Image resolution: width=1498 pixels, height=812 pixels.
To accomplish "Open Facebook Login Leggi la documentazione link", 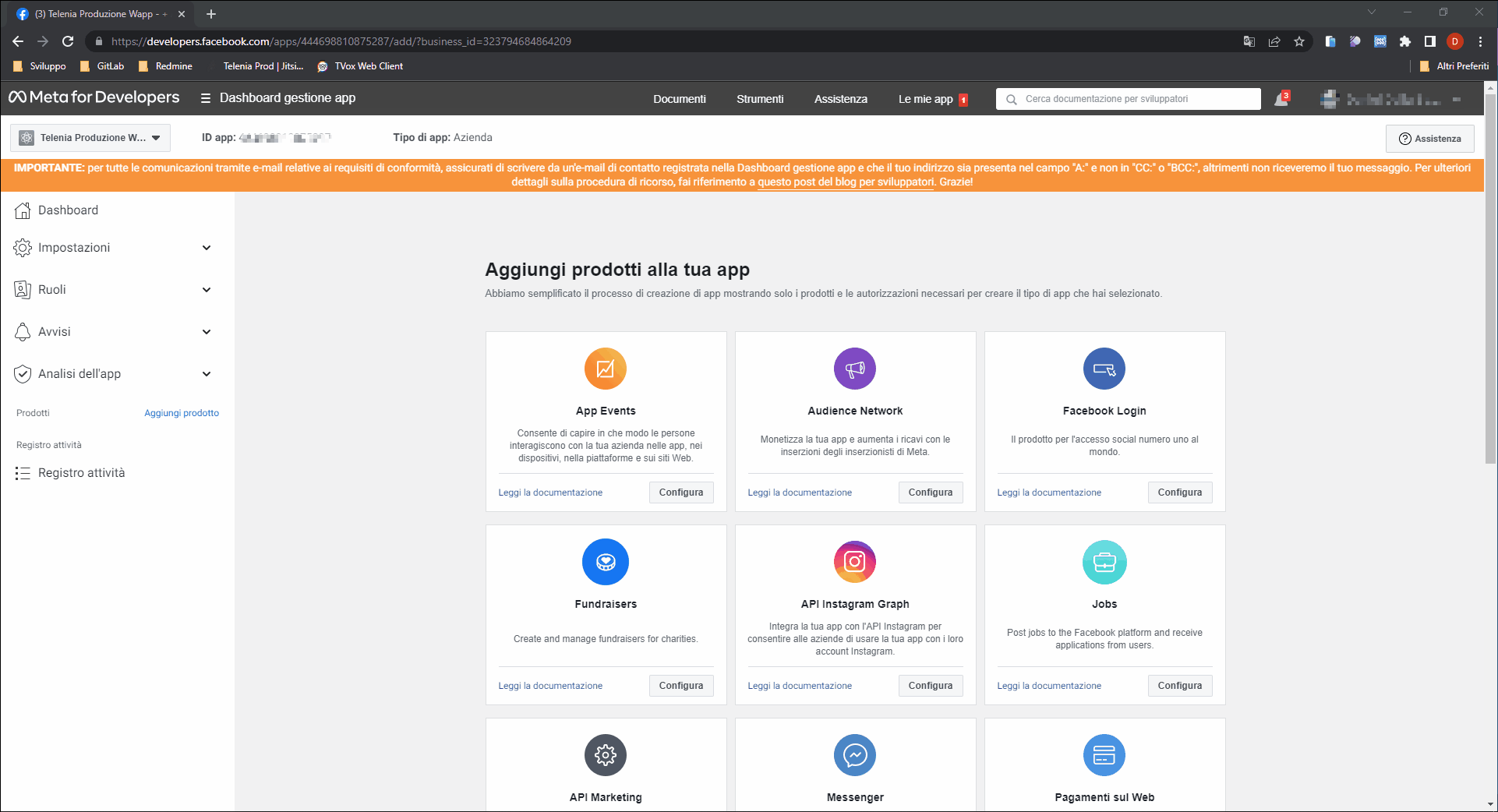I will 1049,492.
